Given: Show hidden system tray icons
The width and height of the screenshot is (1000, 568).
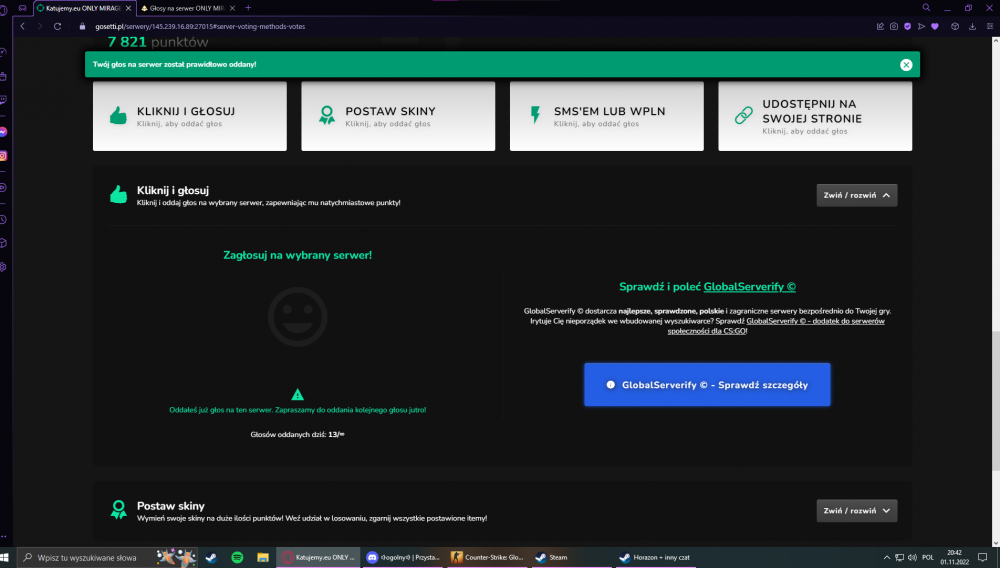Looking at the screenshot, I should [x=886, y=557].
